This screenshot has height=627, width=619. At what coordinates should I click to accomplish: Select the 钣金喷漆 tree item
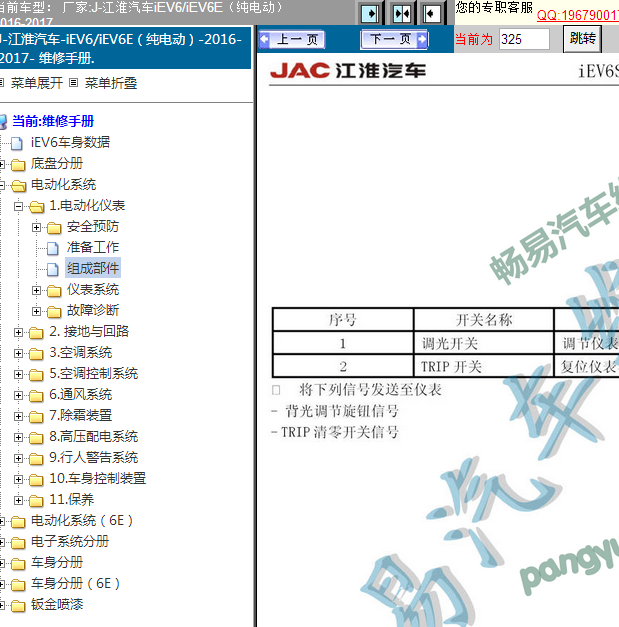[57, 605]
